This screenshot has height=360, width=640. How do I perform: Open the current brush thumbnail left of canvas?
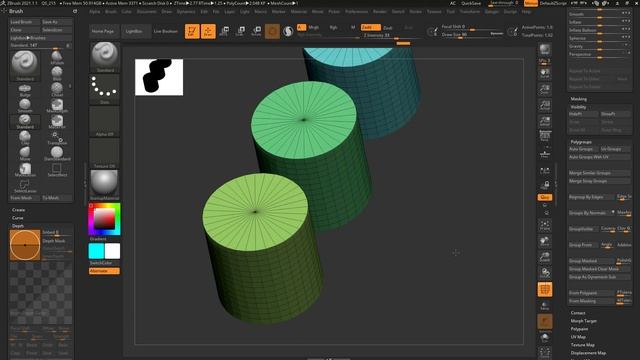[x=104, y=57]
